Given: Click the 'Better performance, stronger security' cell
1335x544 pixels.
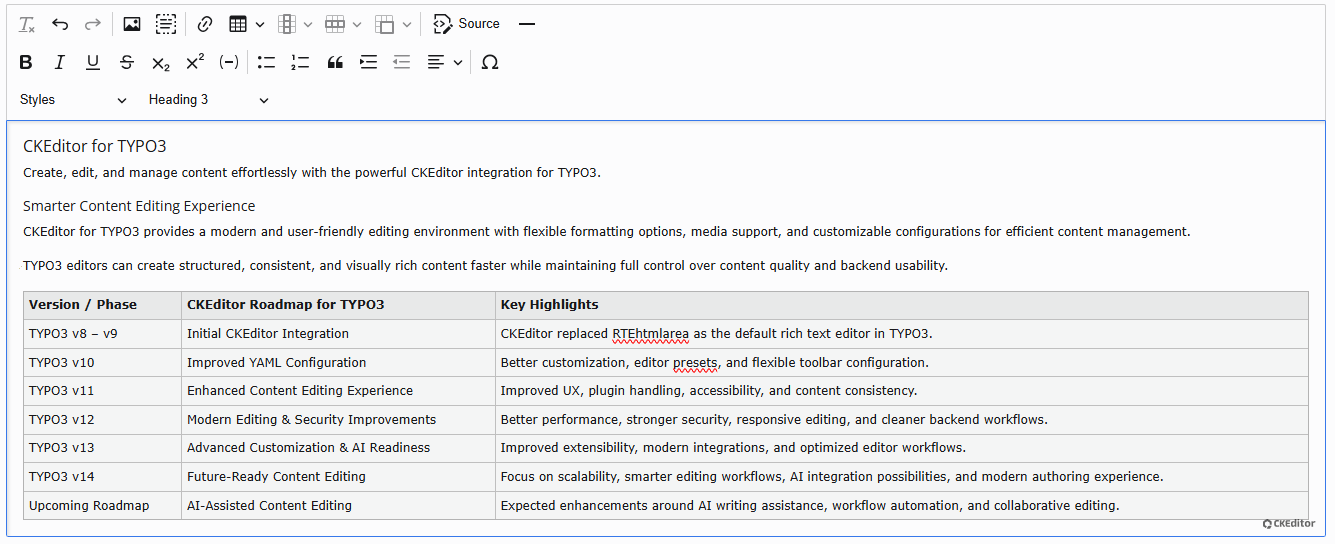Looking at the screenshot, I should 902,419.
